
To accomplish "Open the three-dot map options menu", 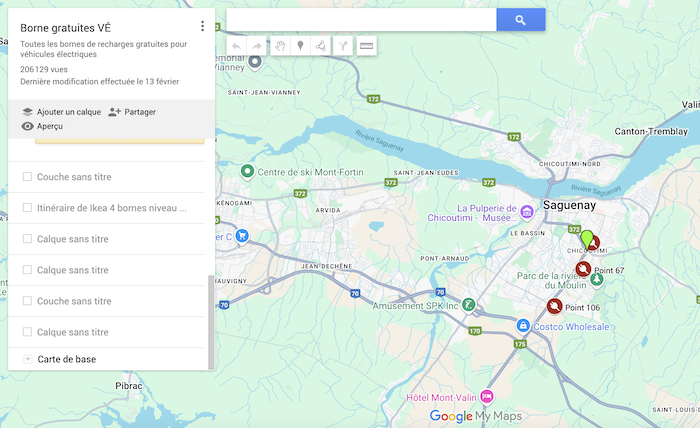I will coord(202,27).
